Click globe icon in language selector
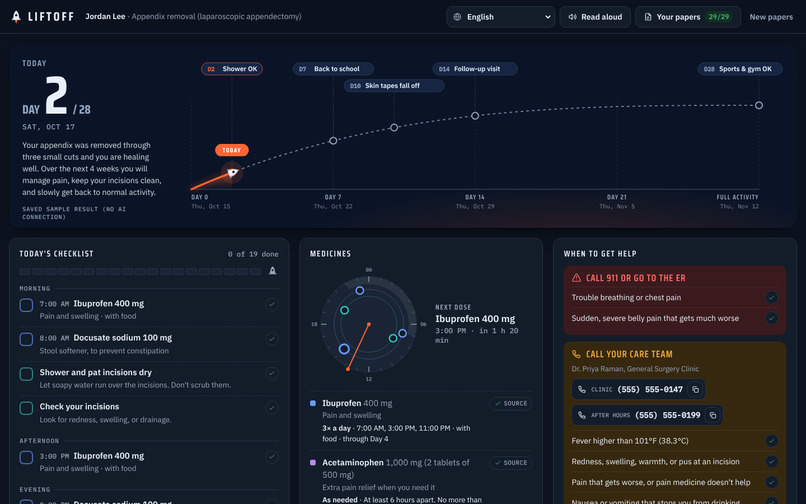Viewport: 806px width, 504px height. click(x=457, y=17)
